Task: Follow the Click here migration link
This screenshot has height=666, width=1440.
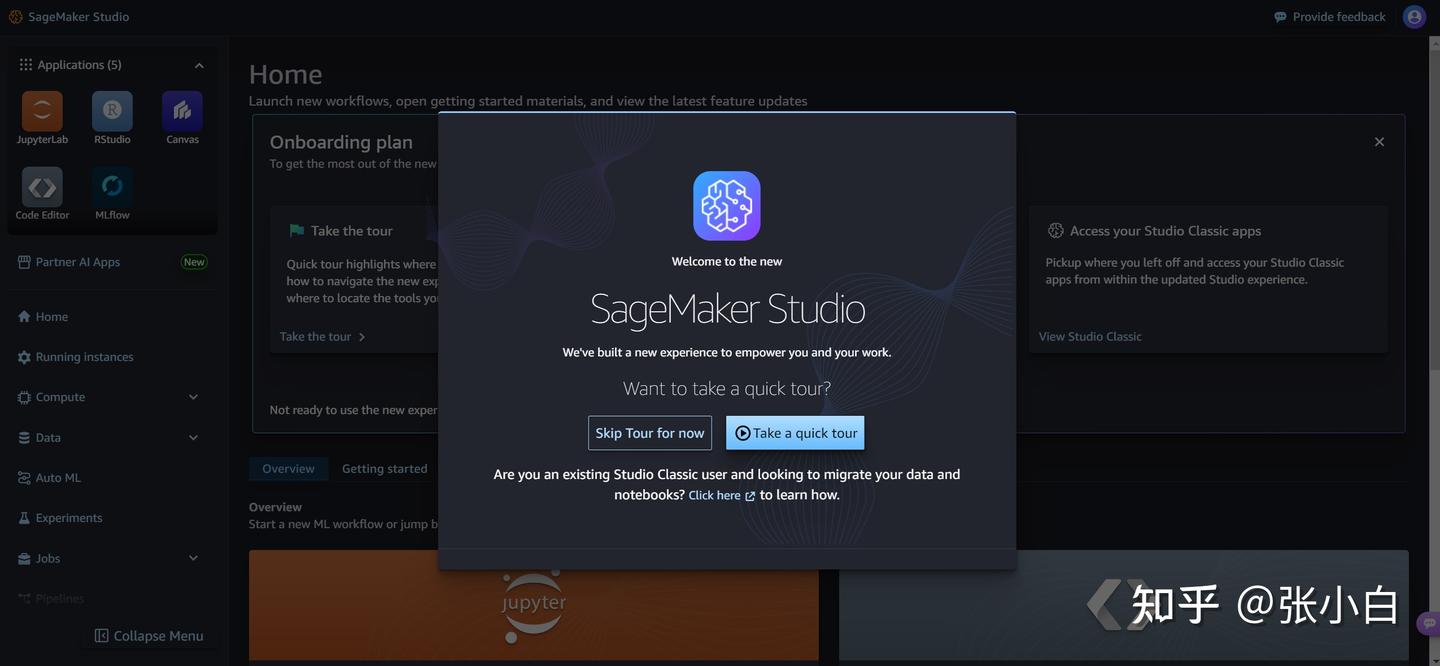Action: pos(714,495)
